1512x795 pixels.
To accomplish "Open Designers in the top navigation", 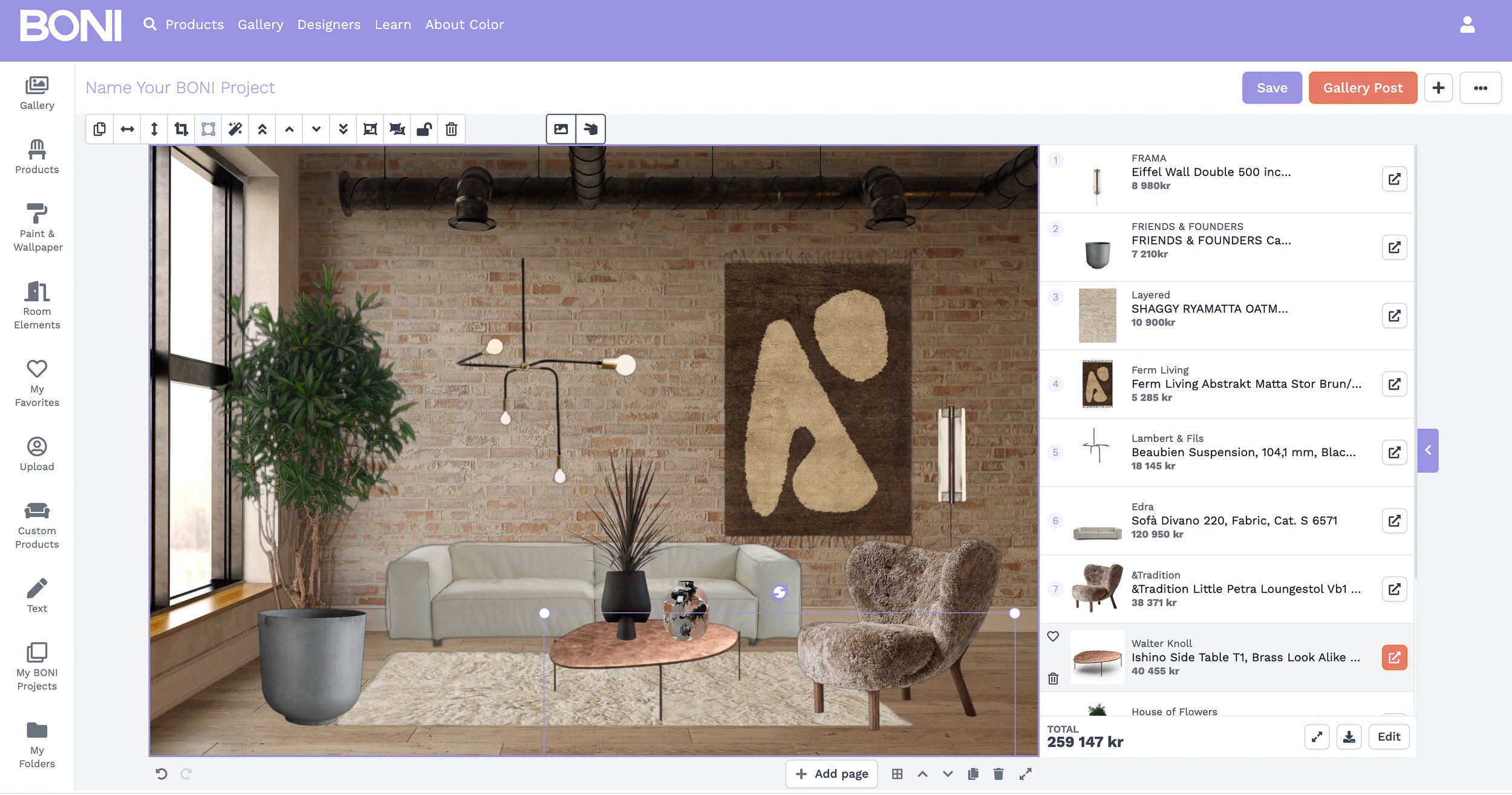I will (x=328, y=24).
